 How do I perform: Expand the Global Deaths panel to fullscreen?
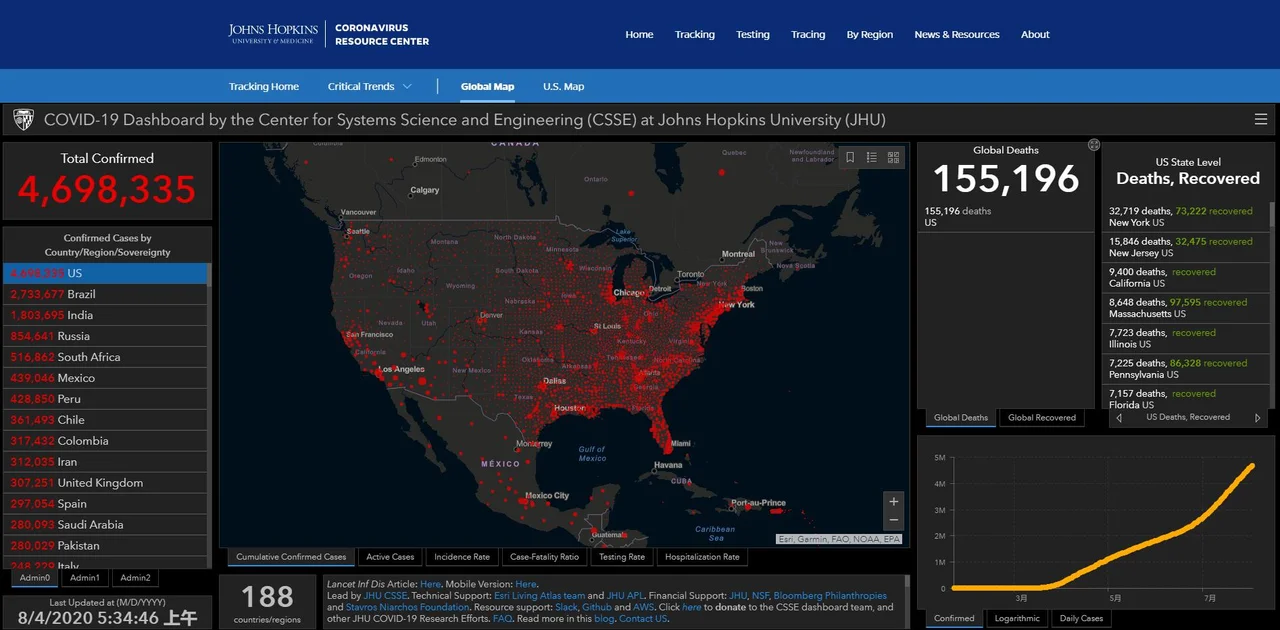tap(1094, 145)
